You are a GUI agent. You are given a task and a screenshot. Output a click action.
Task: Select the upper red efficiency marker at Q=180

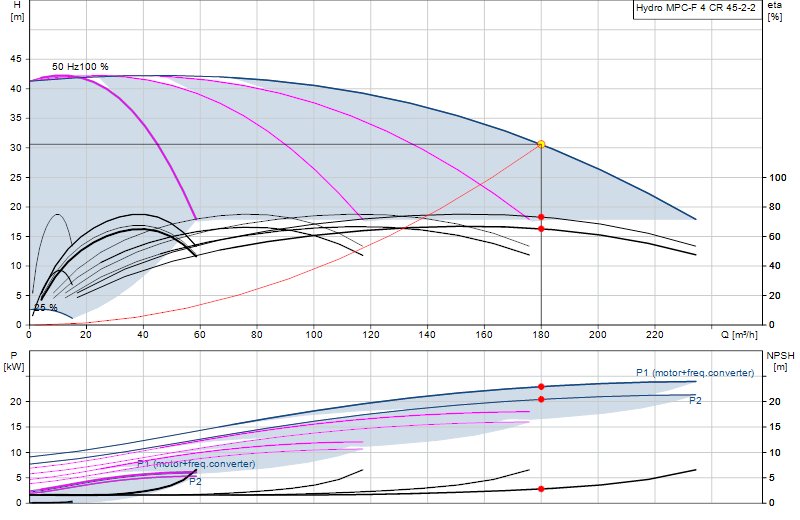[x=541, y=217]
